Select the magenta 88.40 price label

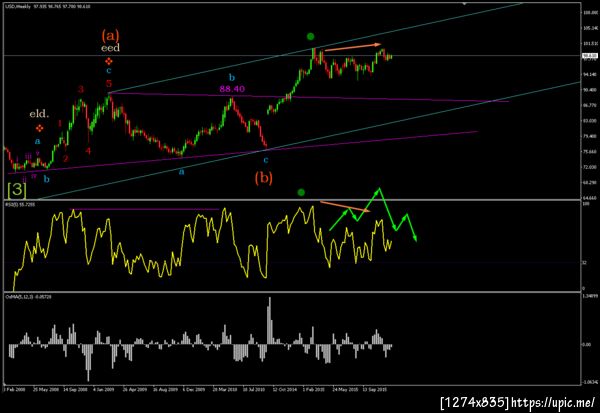[x=232, y=89]
